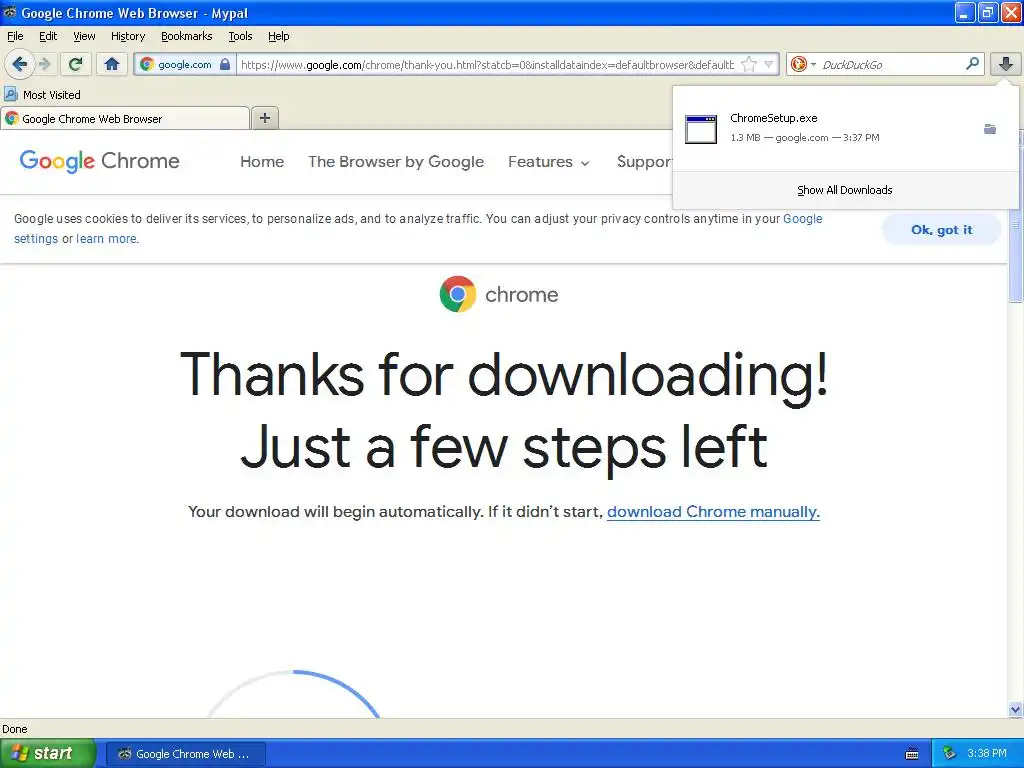Open the File menu
The width and height of the screenshot is (1024, 768).
point(15,36)
